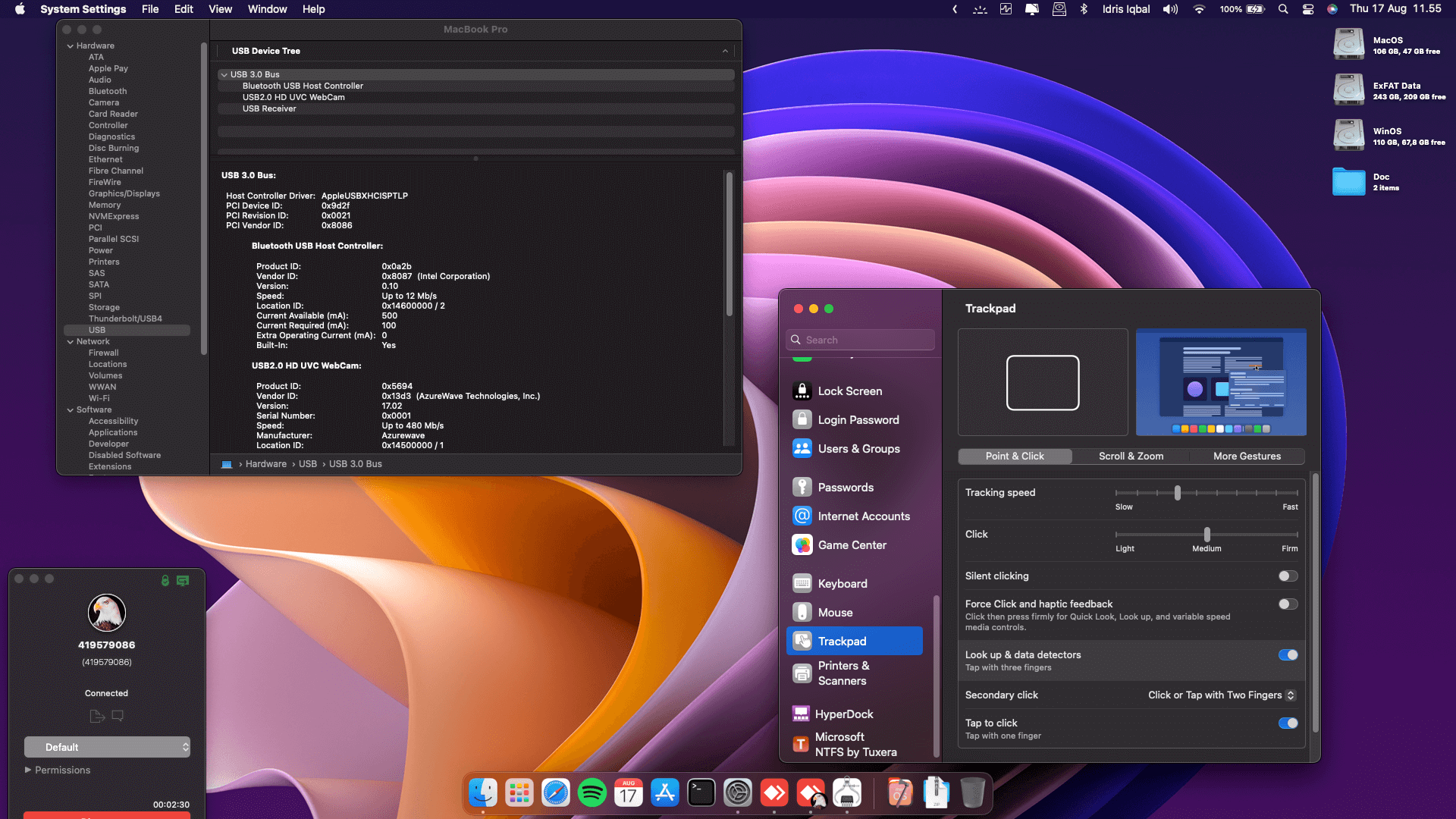
Task: Open Secondary click options popup
Action: point(1222,695)
